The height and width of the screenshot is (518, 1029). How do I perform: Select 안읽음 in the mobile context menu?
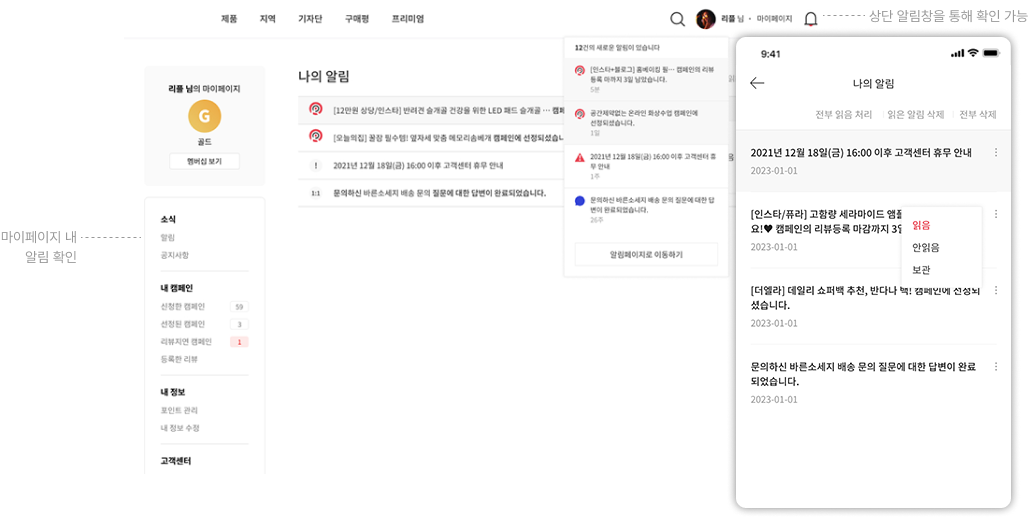click(x=925, y=247)
